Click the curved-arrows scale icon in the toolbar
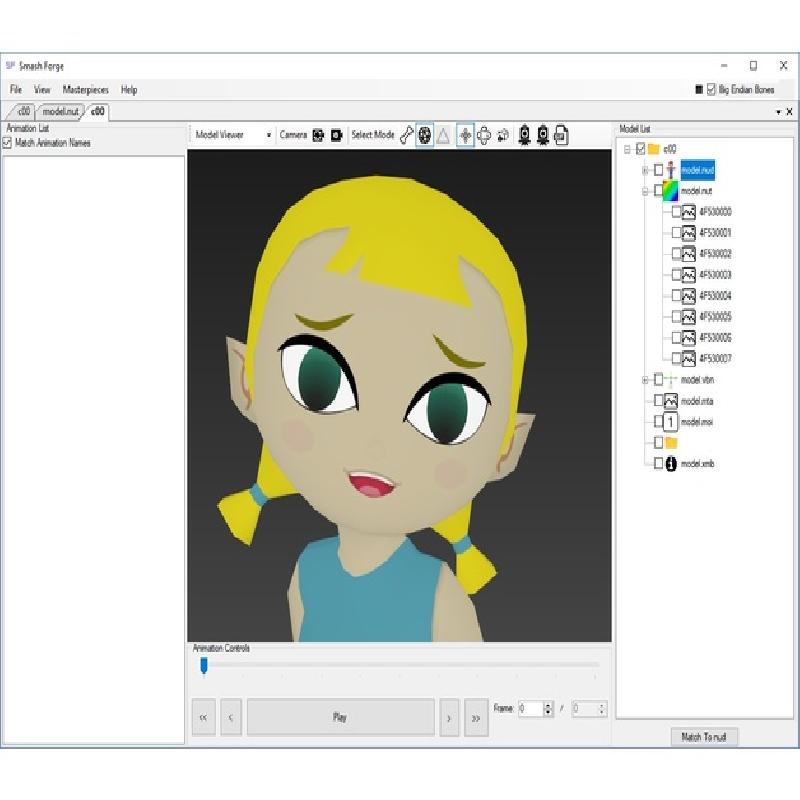 tap(503, 136)
